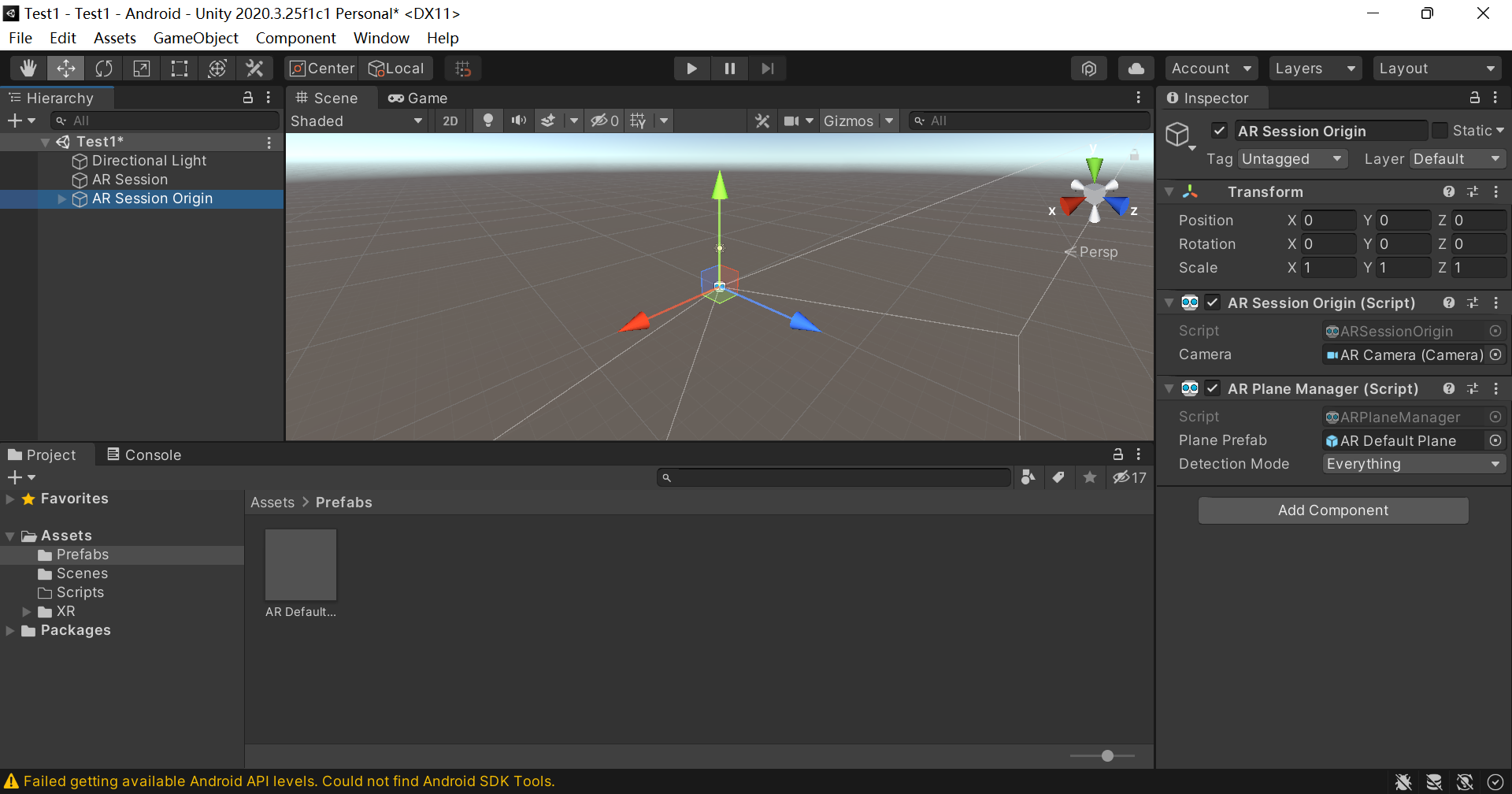Select the Hand tool
Image resolution: width=1512 pixels, height=794 pixels.
pos(28,69)
